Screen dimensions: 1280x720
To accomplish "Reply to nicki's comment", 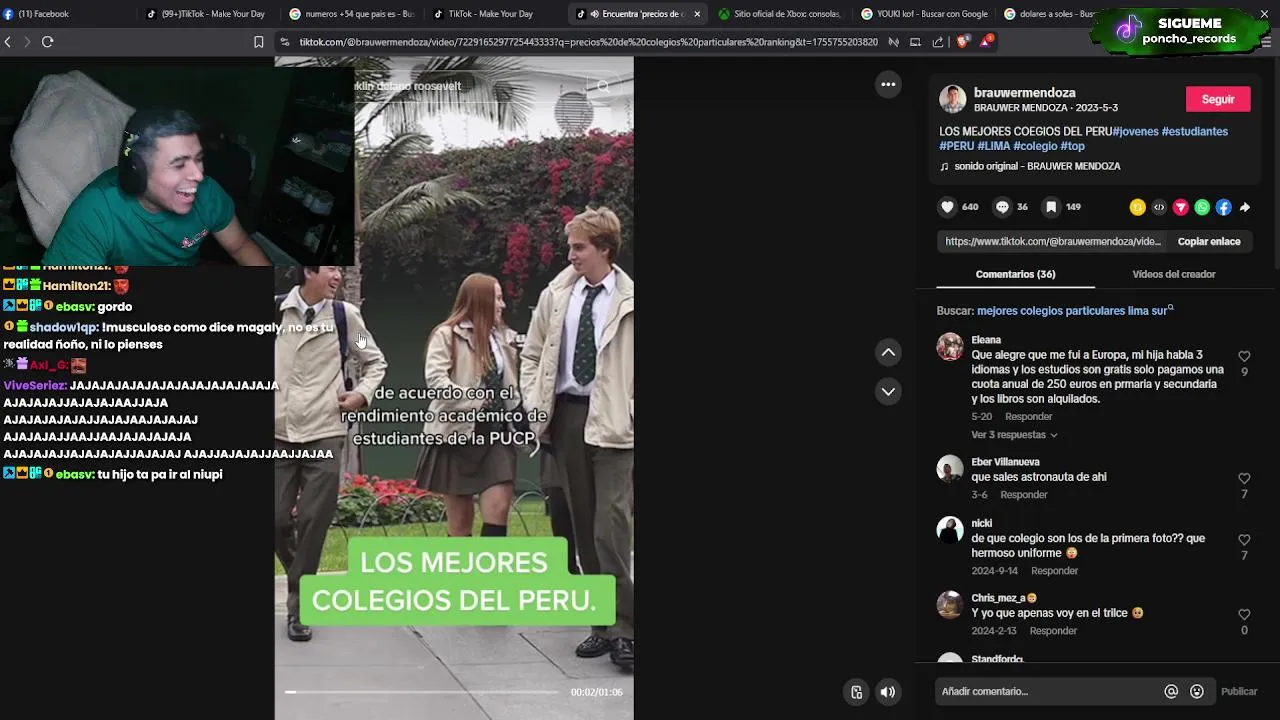I will pyautogui.click(x=1054, y=571).
